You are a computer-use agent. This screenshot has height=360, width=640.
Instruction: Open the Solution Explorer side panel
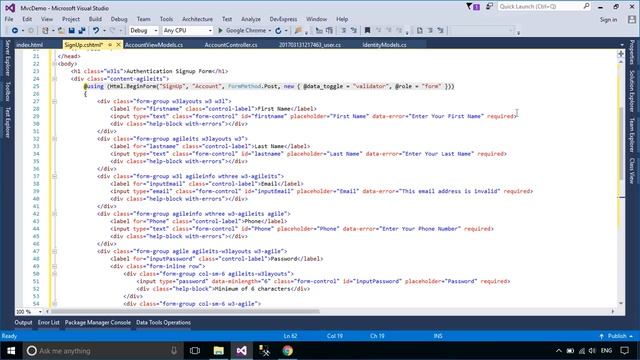632,91
